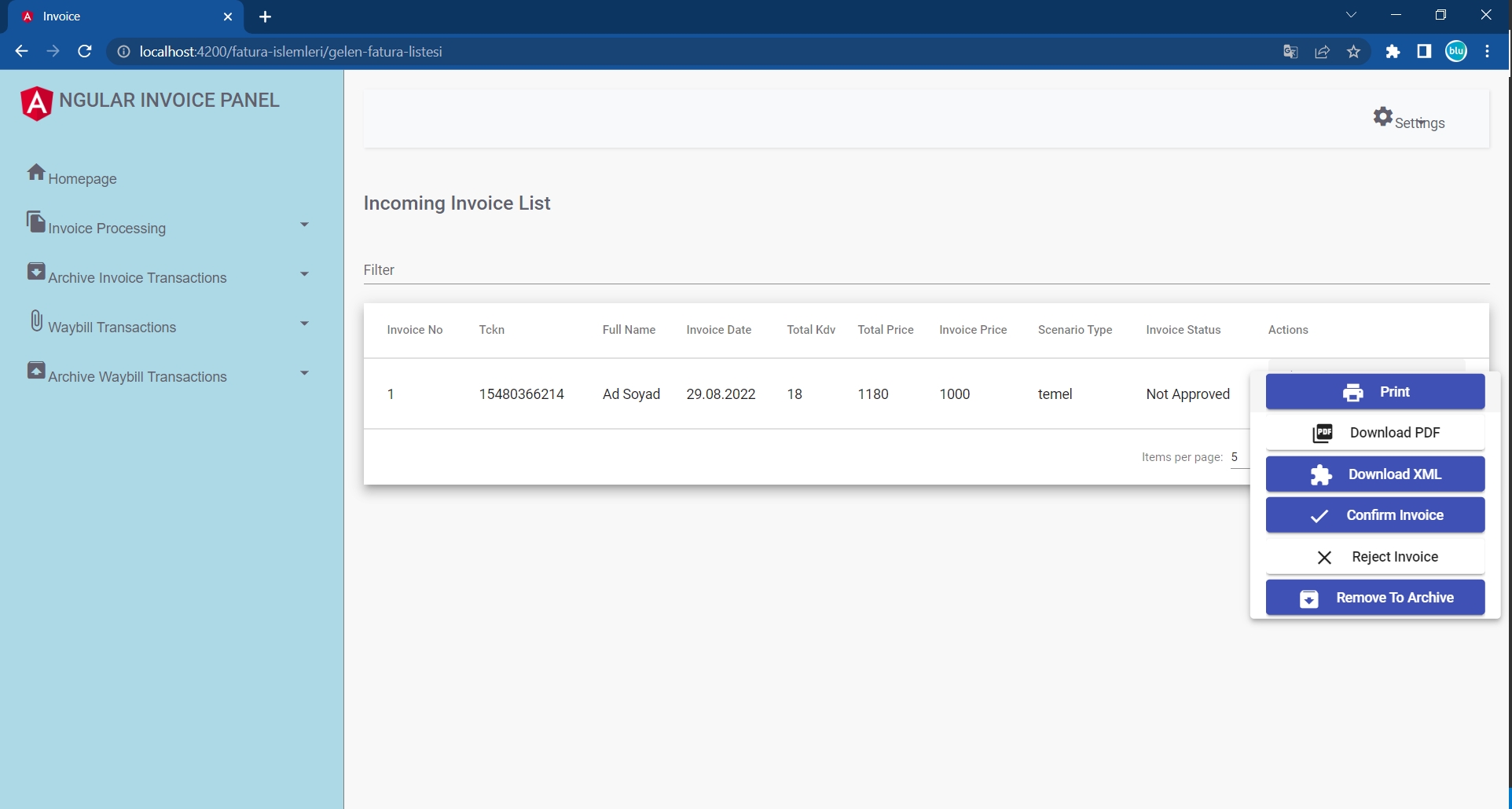This screenshot has width=1512, height=809.
Task: Click the Waybill Transactions paperclip icon
Action: pyautogui.click(x=36, y=320)
